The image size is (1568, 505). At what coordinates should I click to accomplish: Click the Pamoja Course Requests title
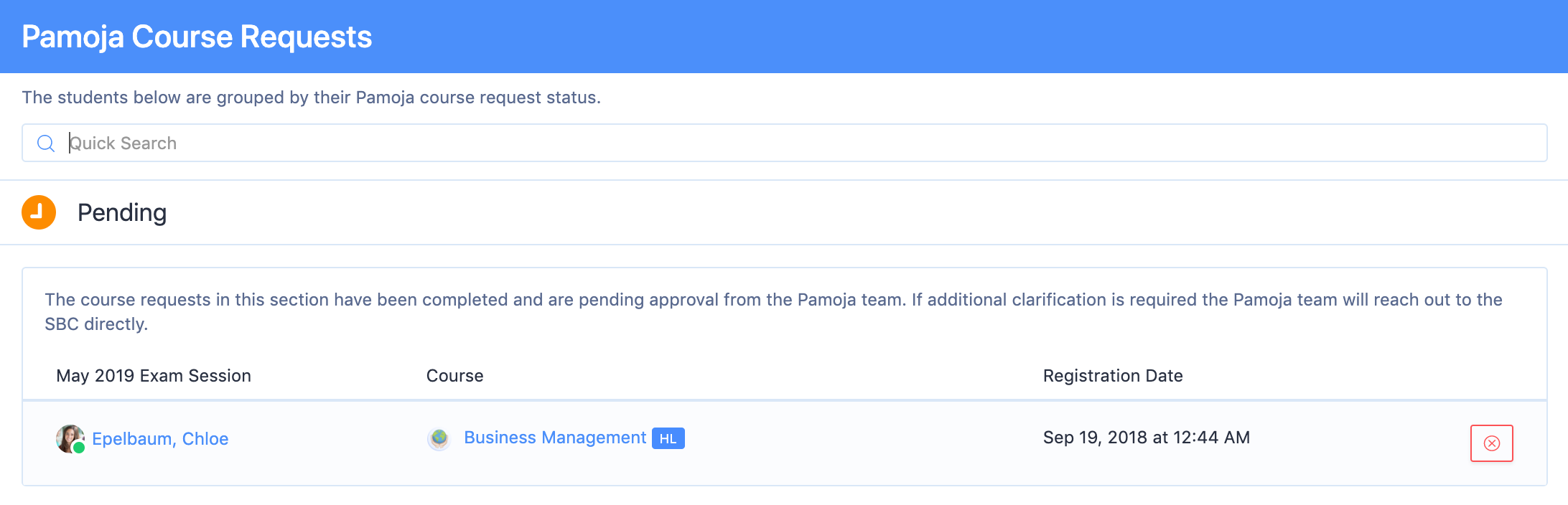tap(197, 37)
